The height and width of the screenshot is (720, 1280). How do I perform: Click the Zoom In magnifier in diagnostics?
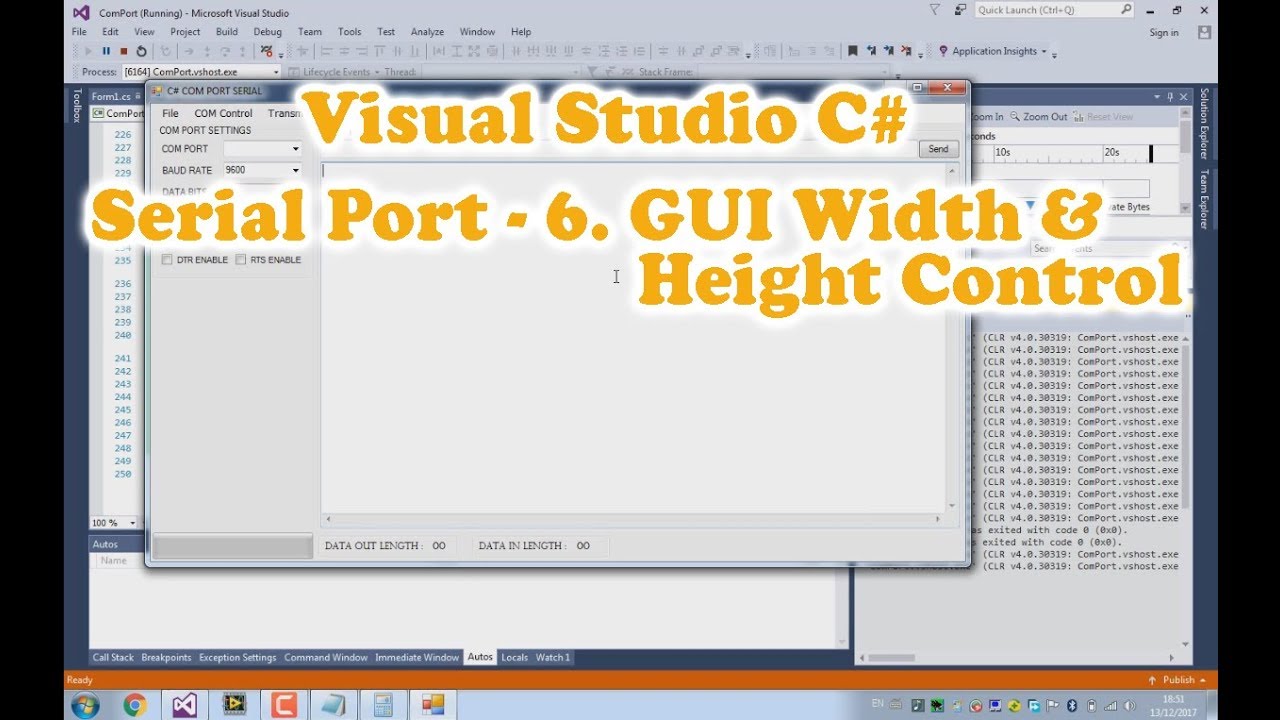(986, 117)
